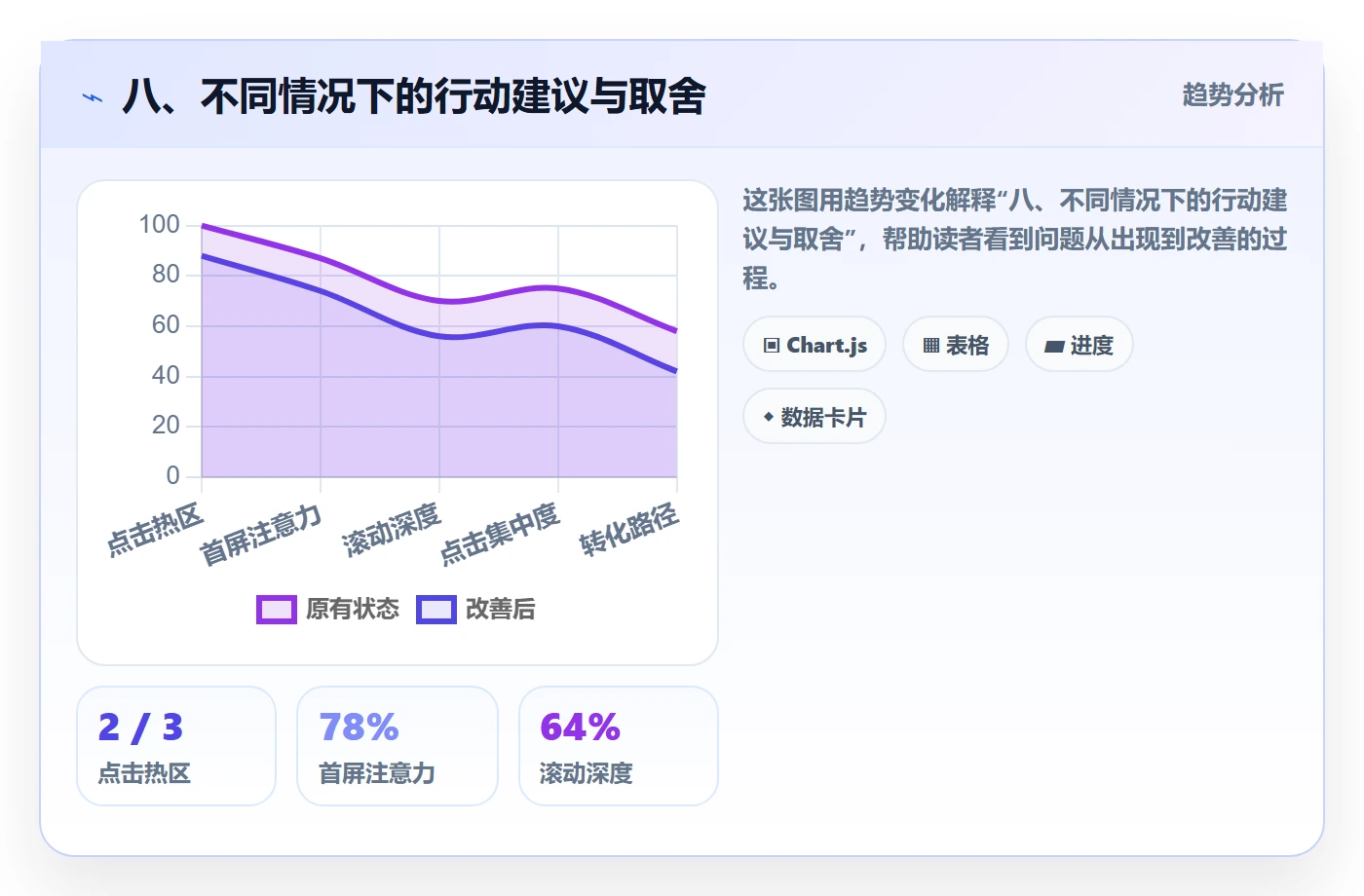Toggle the 原有状态 legend color box
1364x896 pixels.
pos(277,609)
